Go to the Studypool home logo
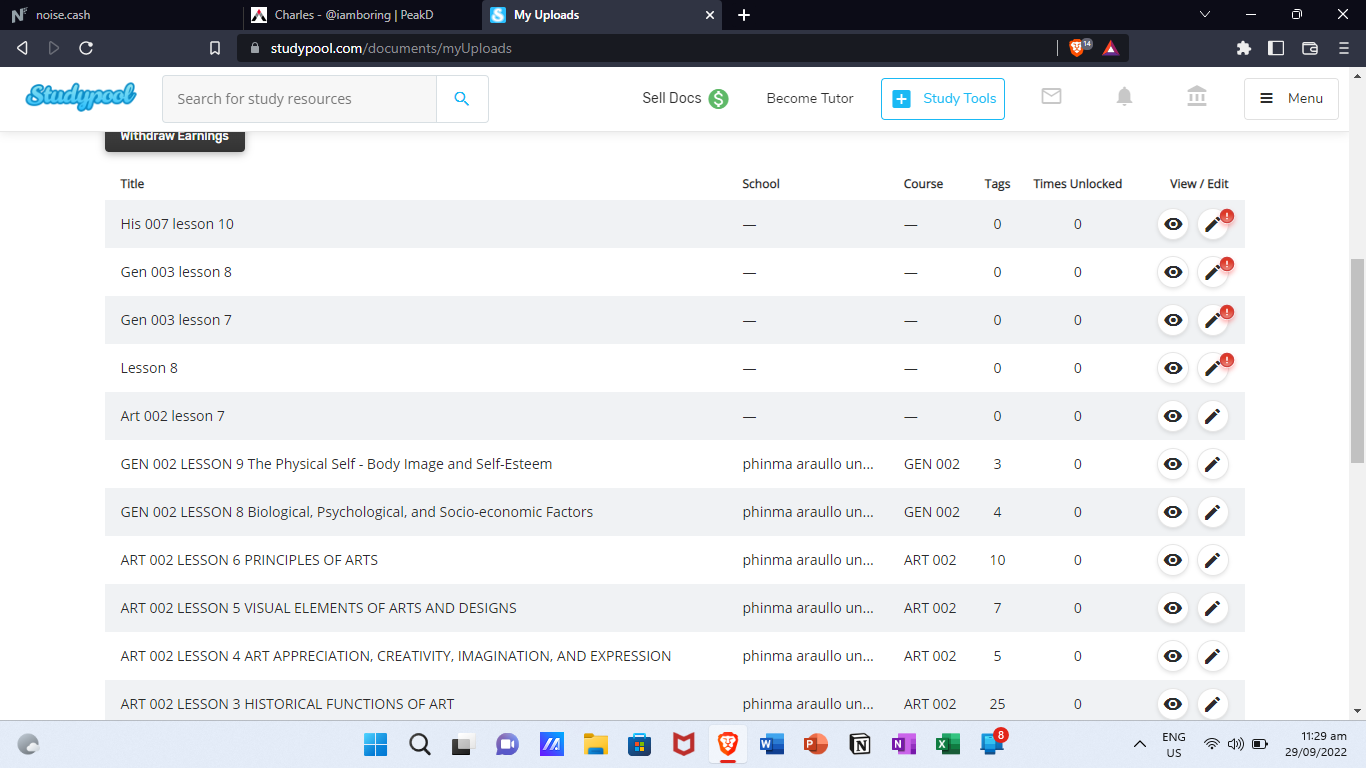This screenshot has width=1366, height=768. (x=81, y=96)
